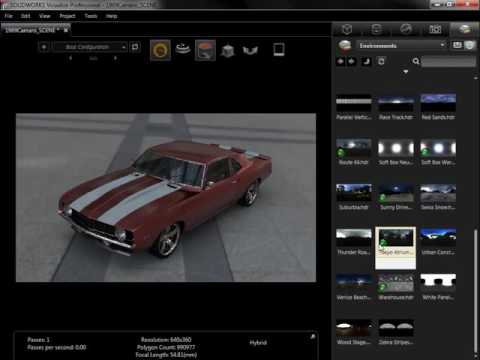This screenshot has height=360, width=480.
Task: Switch to the Cameras palette tab
Action: pos(435,29)
